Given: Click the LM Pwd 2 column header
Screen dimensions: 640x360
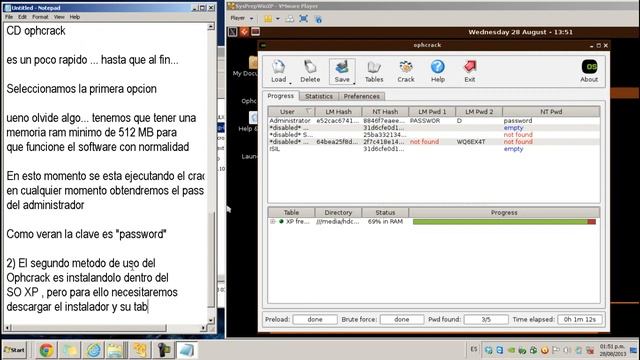Looking at the screenshot, I should pyautogui.click(x=479, y=111).
